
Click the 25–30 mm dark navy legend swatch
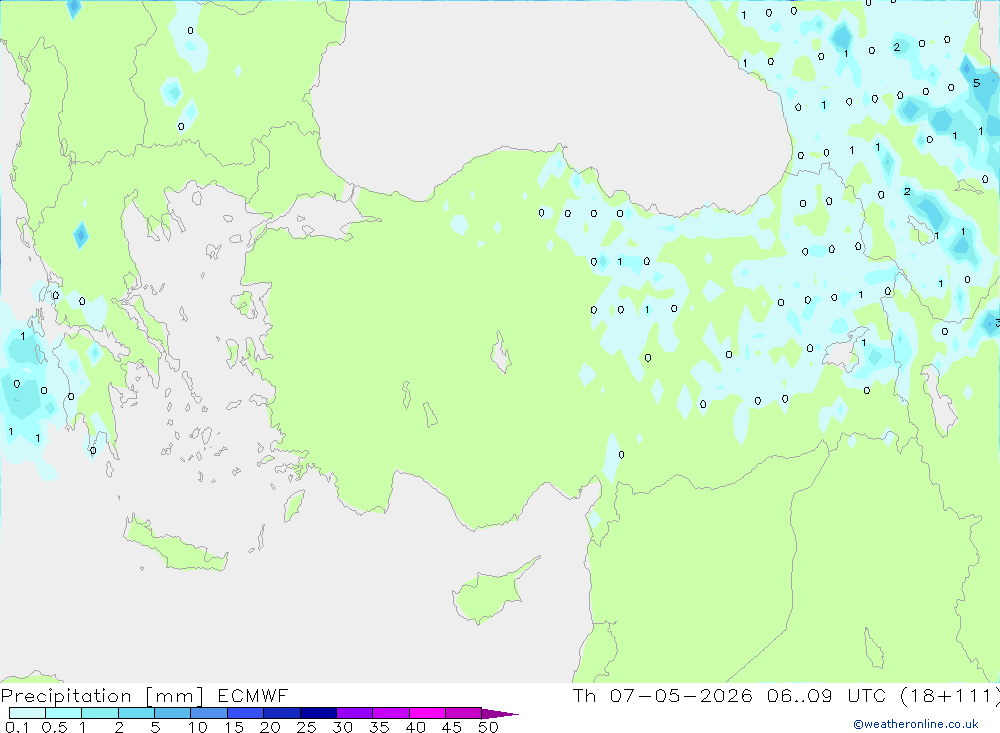pos(318,713)
